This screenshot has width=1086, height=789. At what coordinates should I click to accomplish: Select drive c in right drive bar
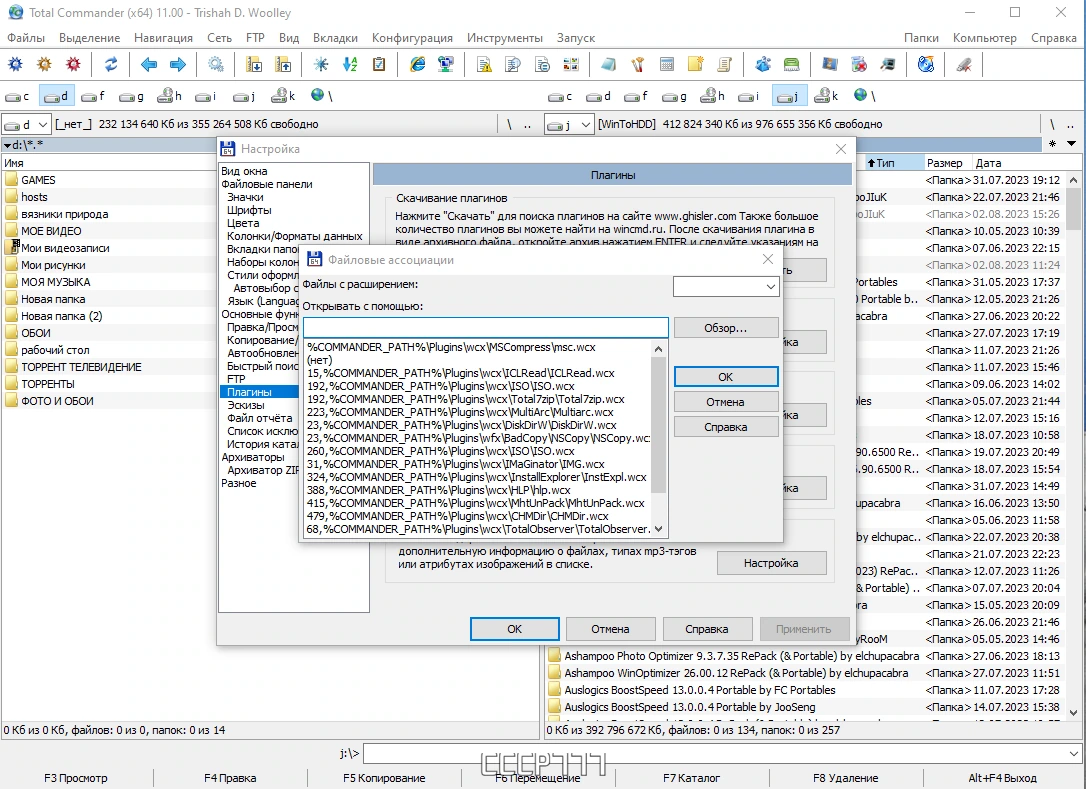click(x=560, y=96)
